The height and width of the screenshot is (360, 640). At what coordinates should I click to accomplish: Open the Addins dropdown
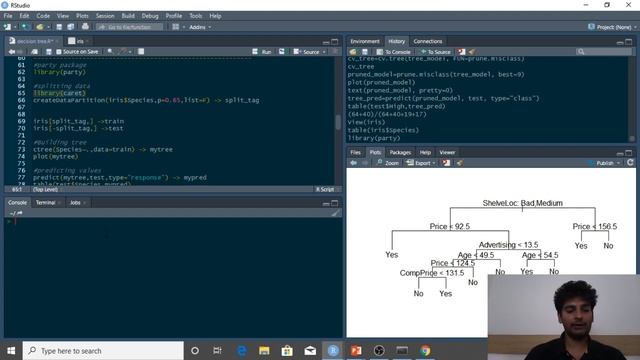pyautogui.click(x=200, y=27)
